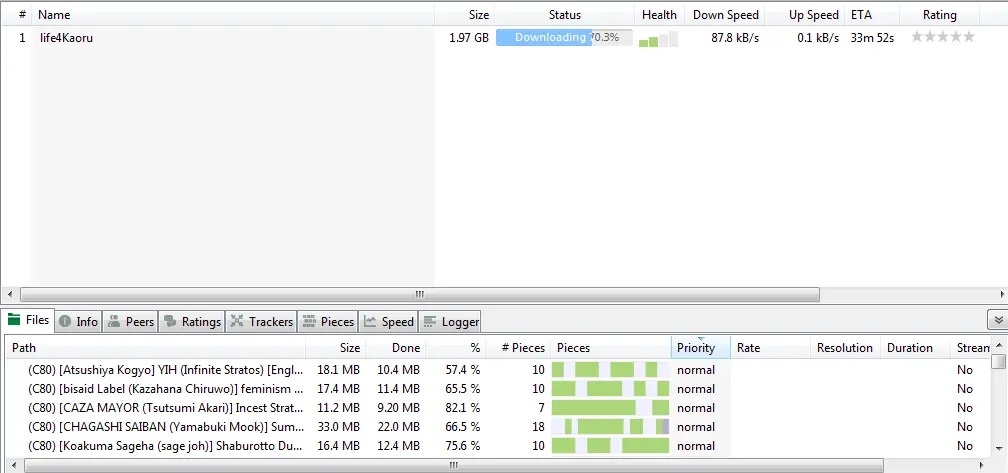
Task: Click the 1.97 GB size value
Action: coord(469,38)
